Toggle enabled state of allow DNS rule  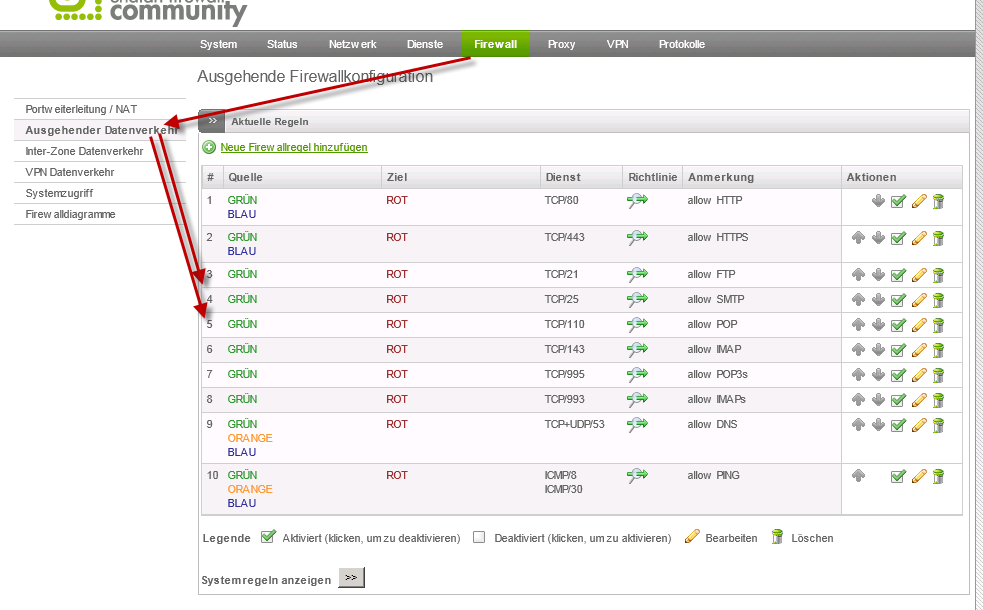click(898, 426)
